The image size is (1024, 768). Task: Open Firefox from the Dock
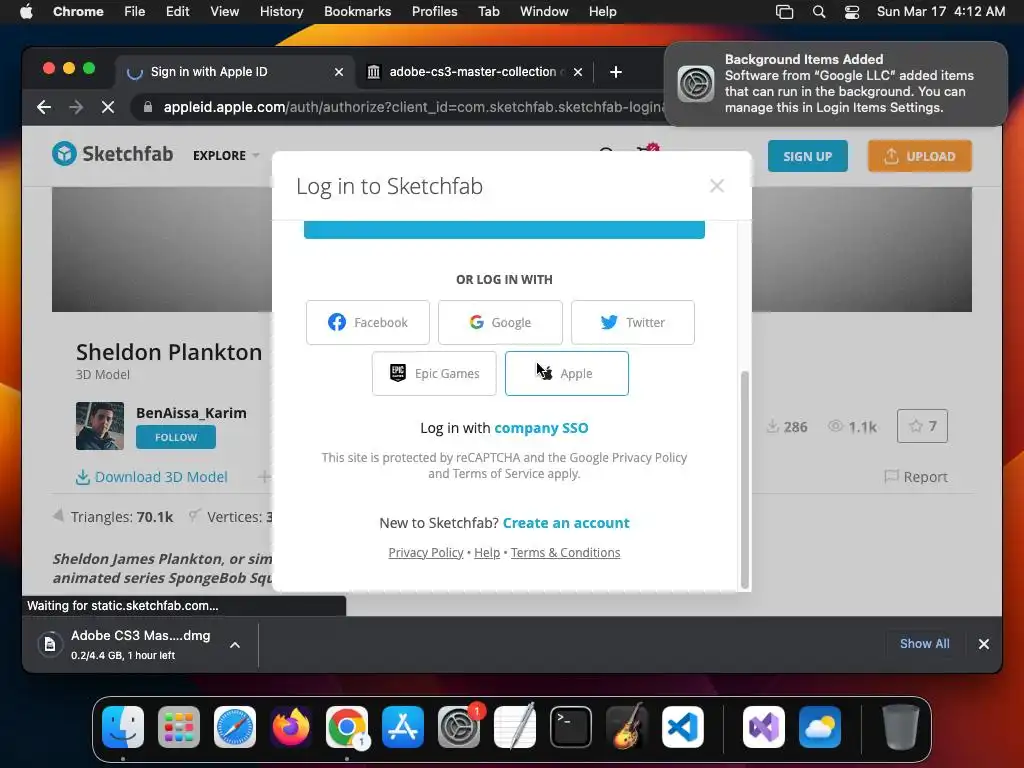[291, 727]
